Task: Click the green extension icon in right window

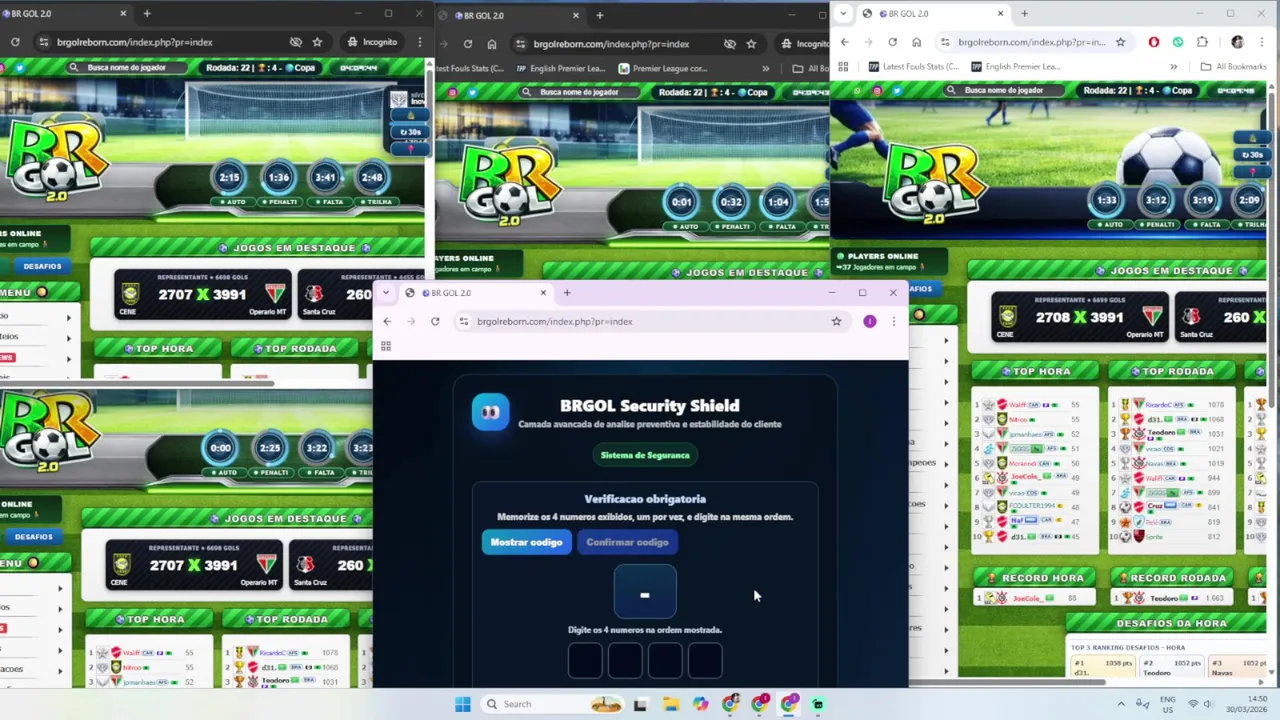Action: point(1178,42)
